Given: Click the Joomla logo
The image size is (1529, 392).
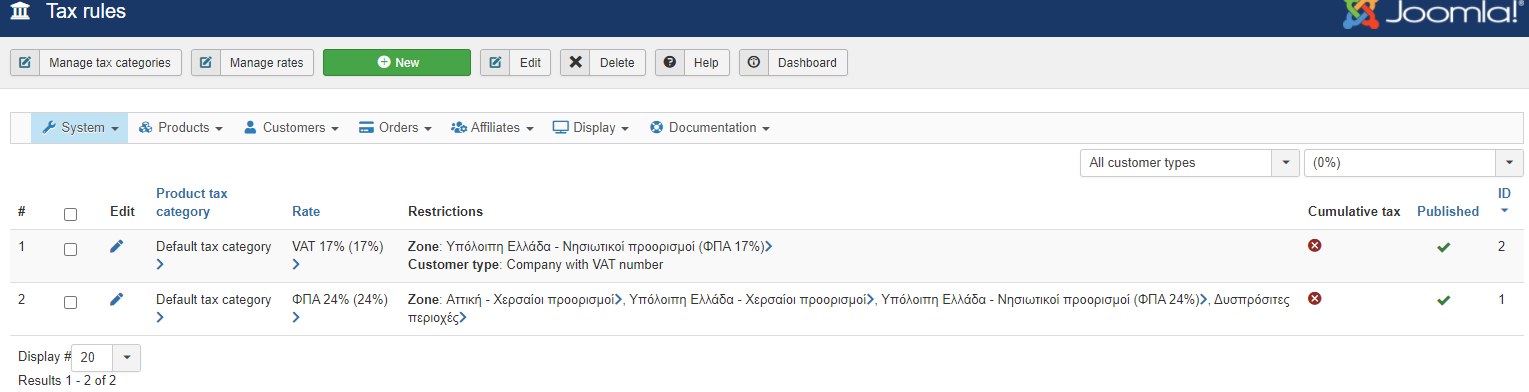Looking at the screenshot, I should click(x=1436, y=14).
